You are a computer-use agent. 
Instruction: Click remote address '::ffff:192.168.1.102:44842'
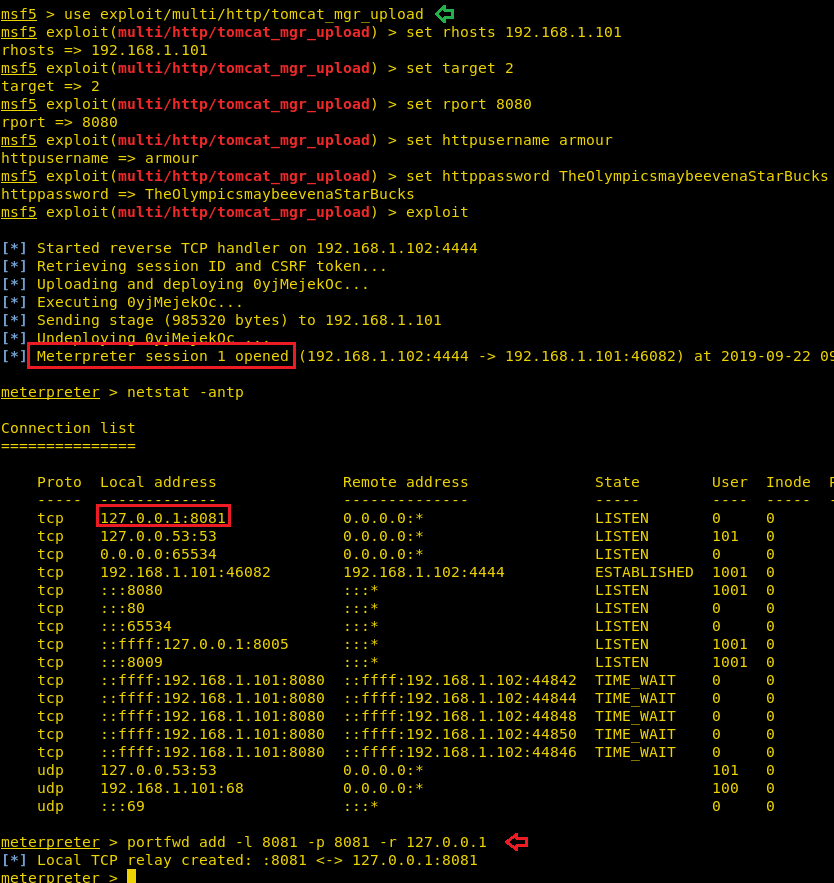coord(460,680)
